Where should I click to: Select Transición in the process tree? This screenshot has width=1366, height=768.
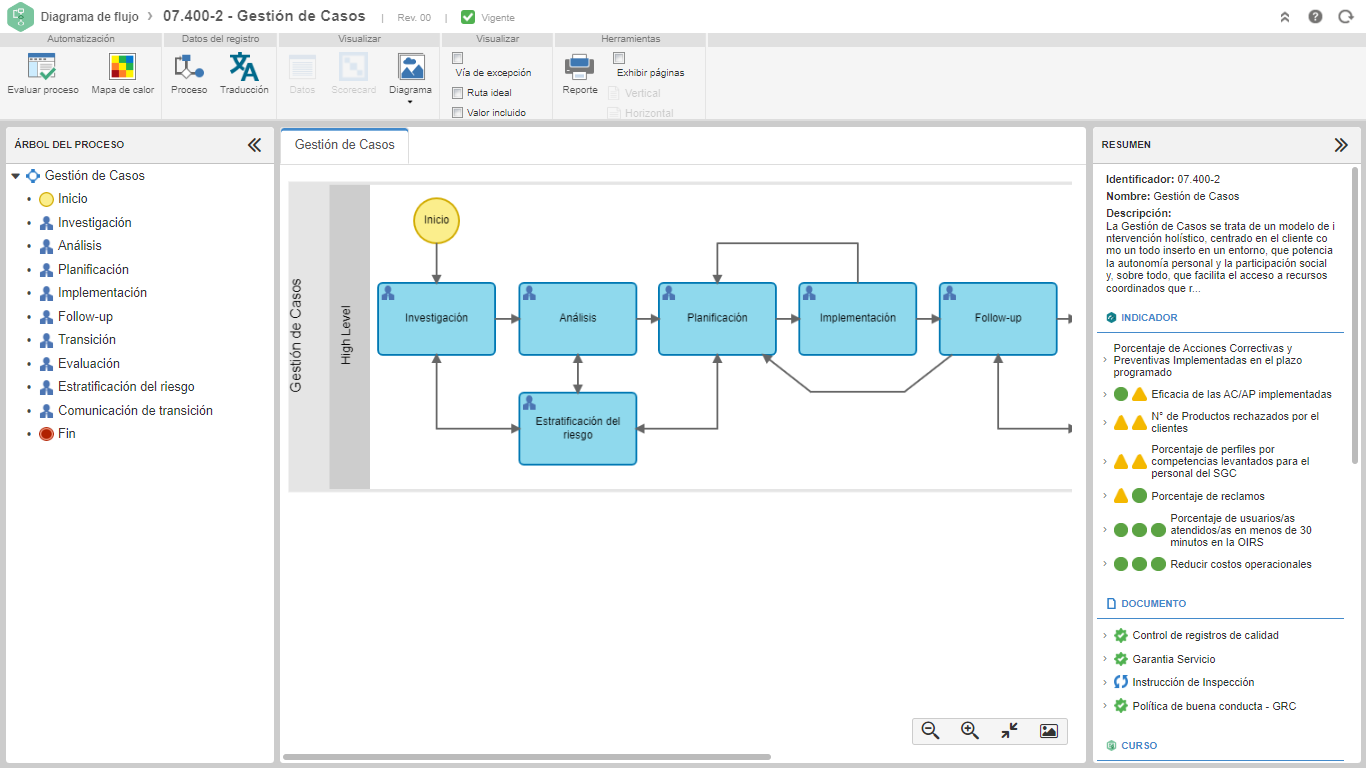coord(86,340)
